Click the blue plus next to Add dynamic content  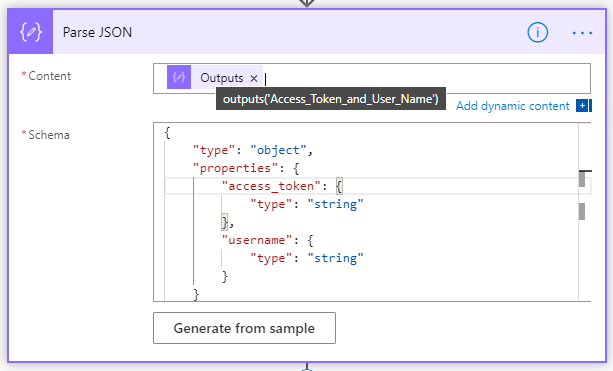point(582,106)
